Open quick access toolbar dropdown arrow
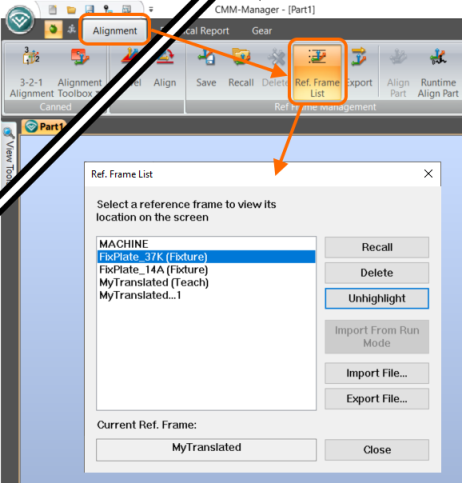Image resolution: width=462 pixels, height=483 pixels. coord(151,9)
